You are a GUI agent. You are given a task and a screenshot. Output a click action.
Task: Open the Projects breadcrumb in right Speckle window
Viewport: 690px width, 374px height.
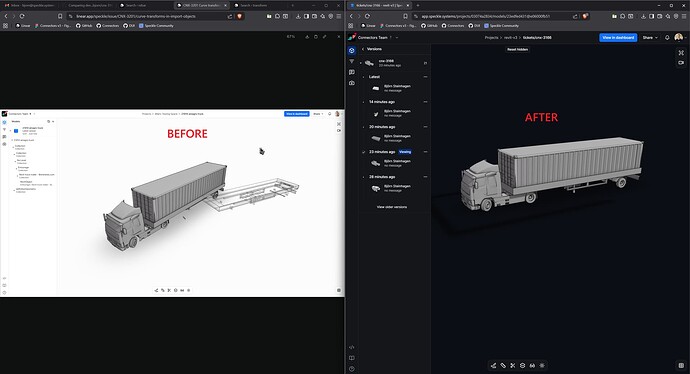(x=491, y=37)
